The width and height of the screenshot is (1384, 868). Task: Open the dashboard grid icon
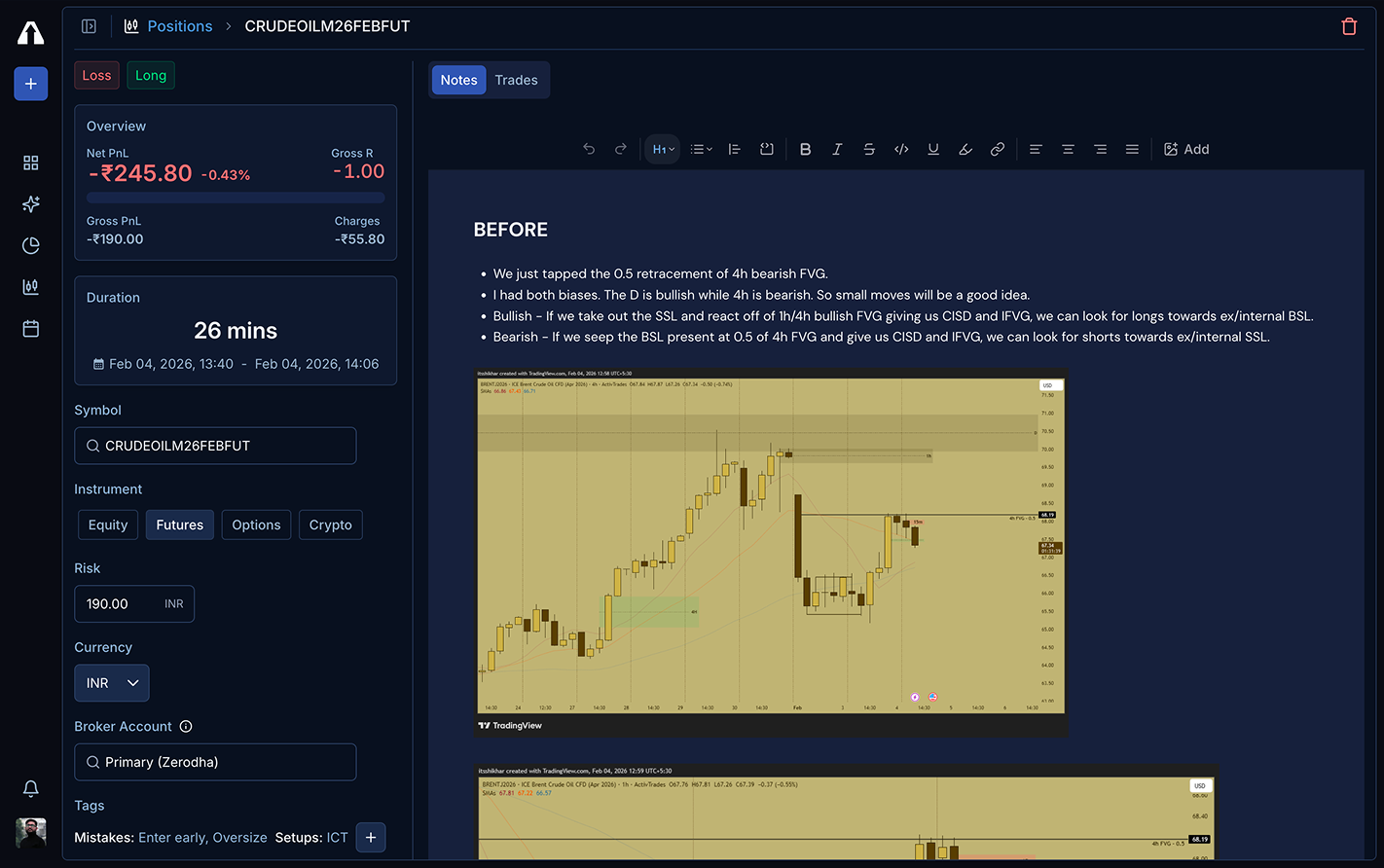tap(30, 163)
